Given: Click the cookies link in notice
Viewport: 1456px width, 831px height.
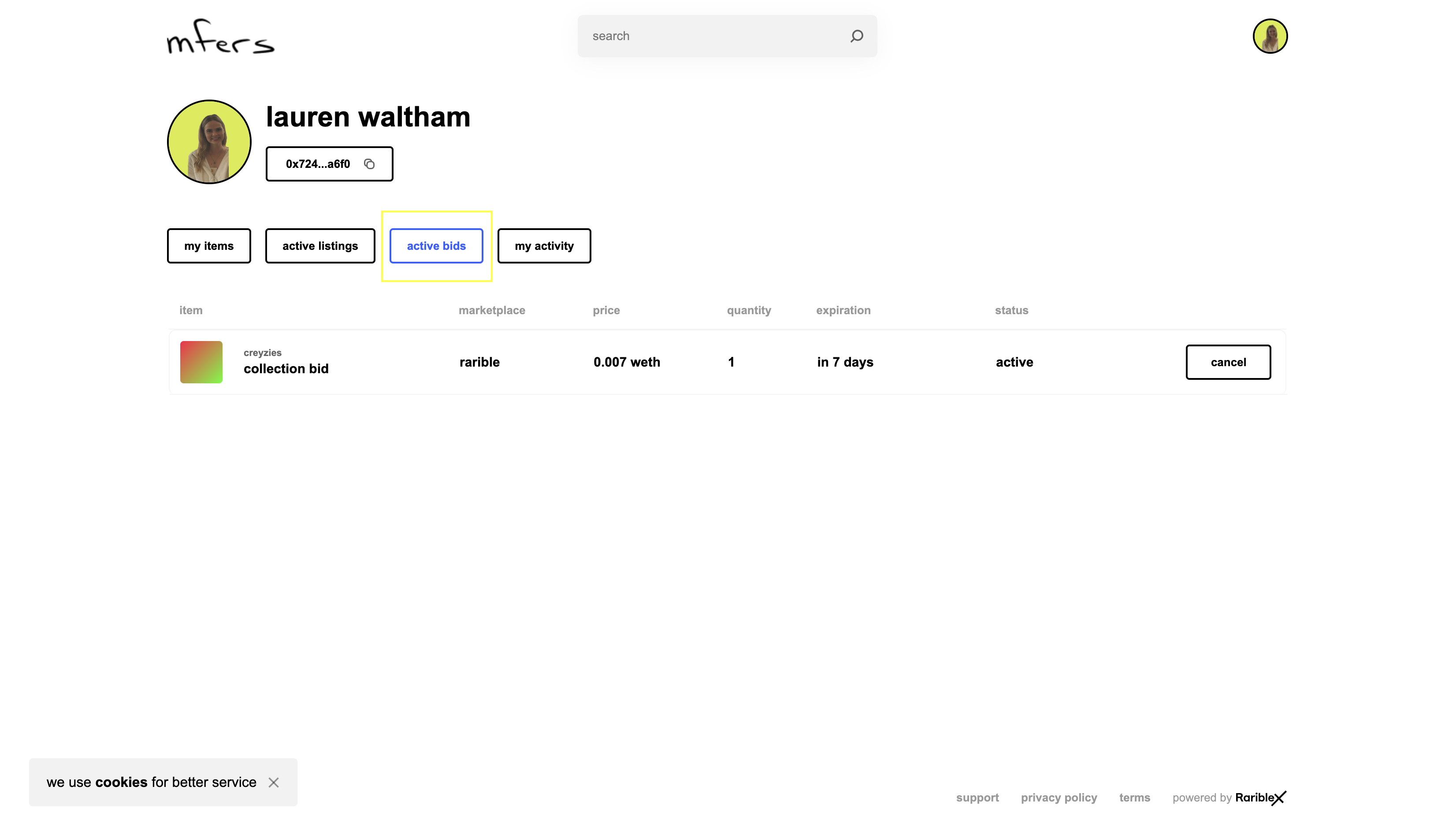Looking at the screenshot, I should tap(121, 782).
